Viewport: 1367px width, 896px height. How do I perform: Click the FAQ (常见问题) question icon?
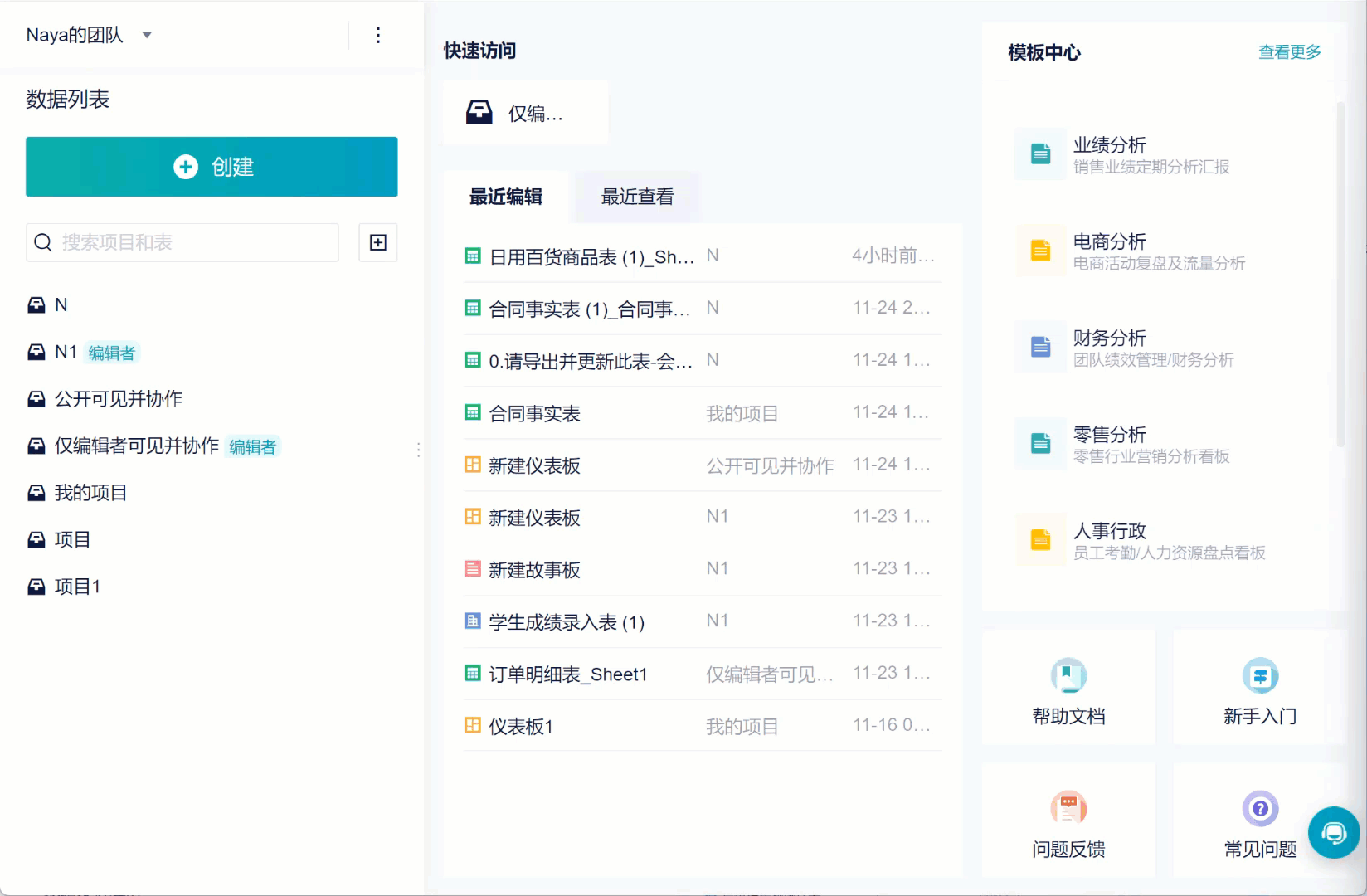(1260, 808)
